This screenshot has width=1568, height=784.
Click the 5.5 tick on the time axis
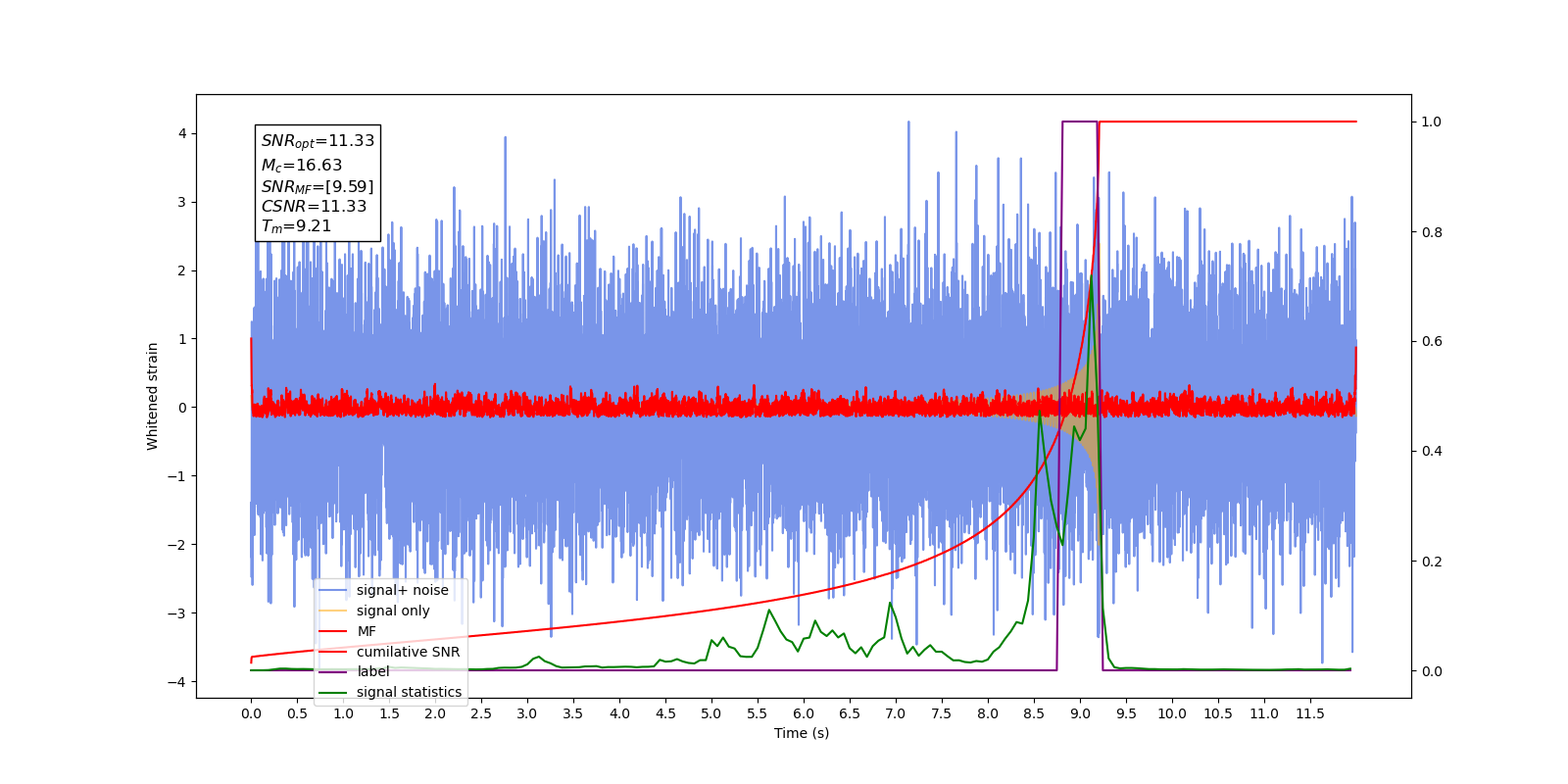(x=758, y=713)
